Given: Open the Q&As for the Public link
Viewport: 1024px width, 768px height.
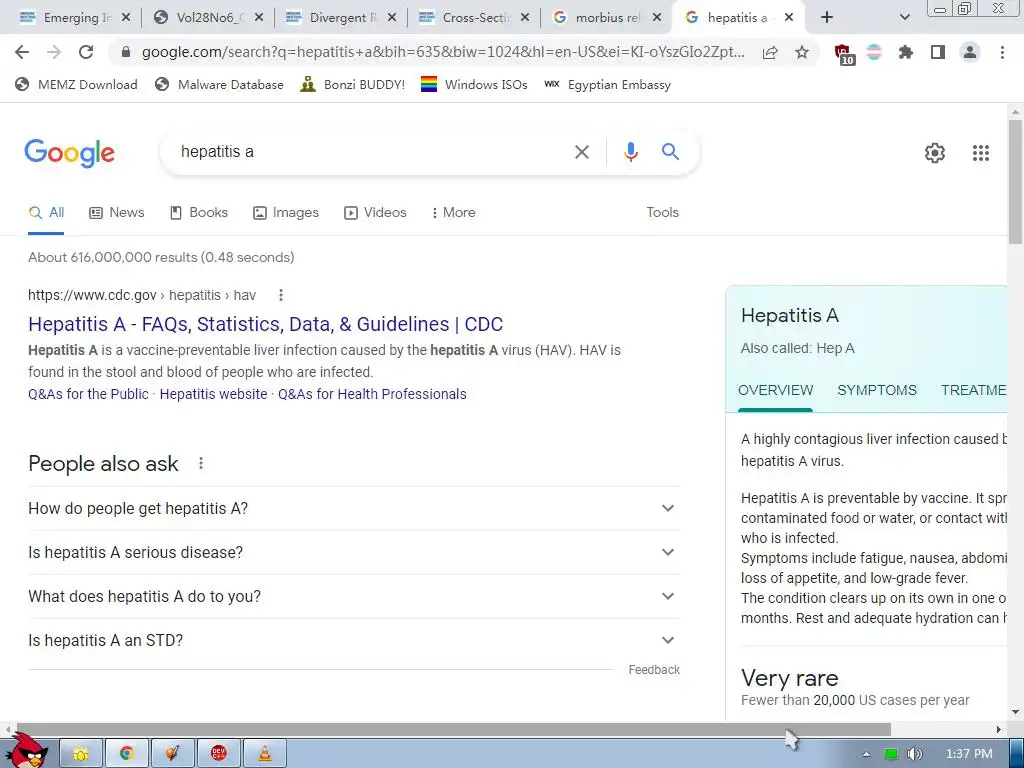Looking at the screenshot, I should click(x=88, y=394).
